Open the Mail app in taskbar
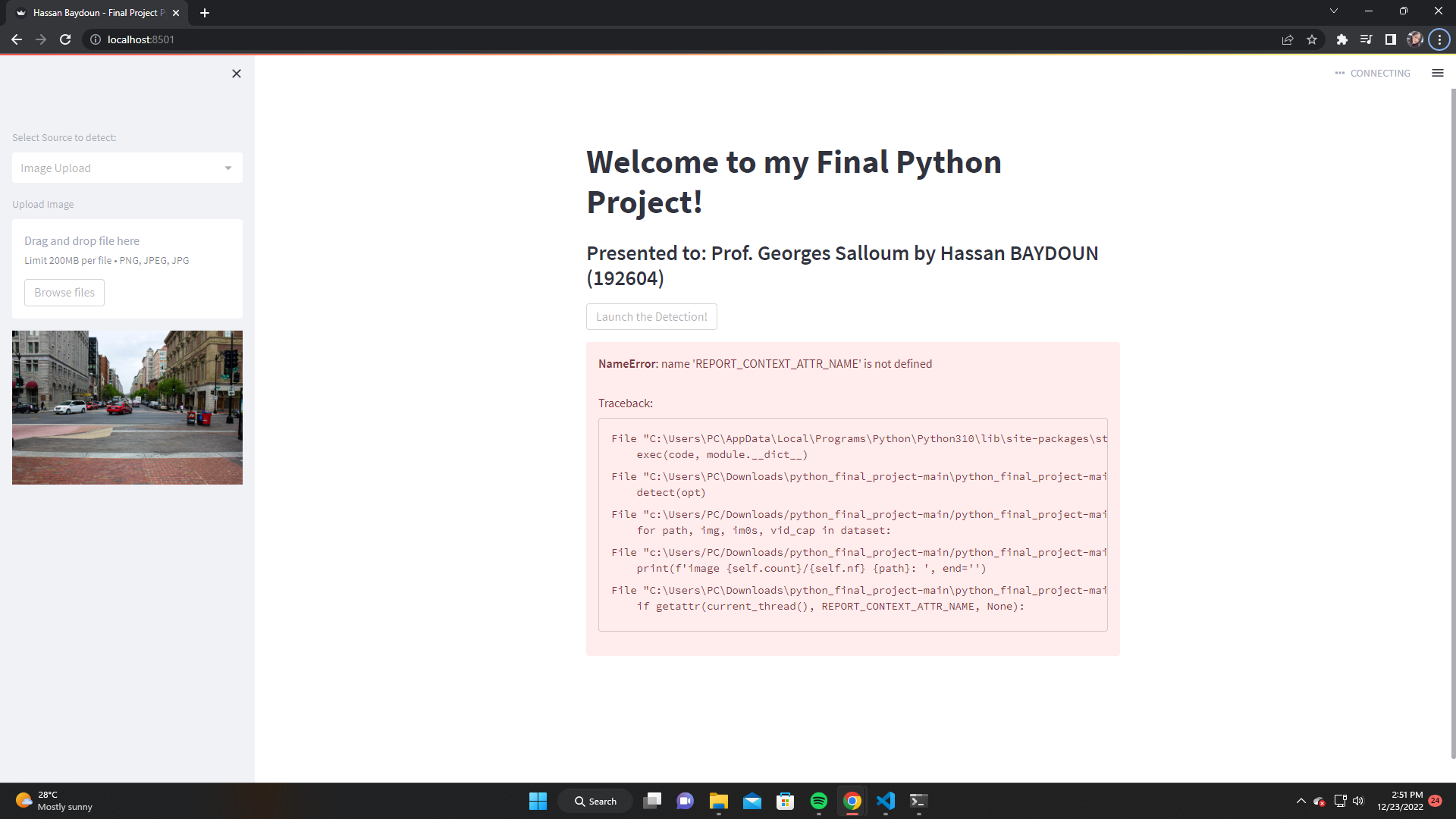The height and width of the screenshot is (819, 1456). tap(752, 801)
